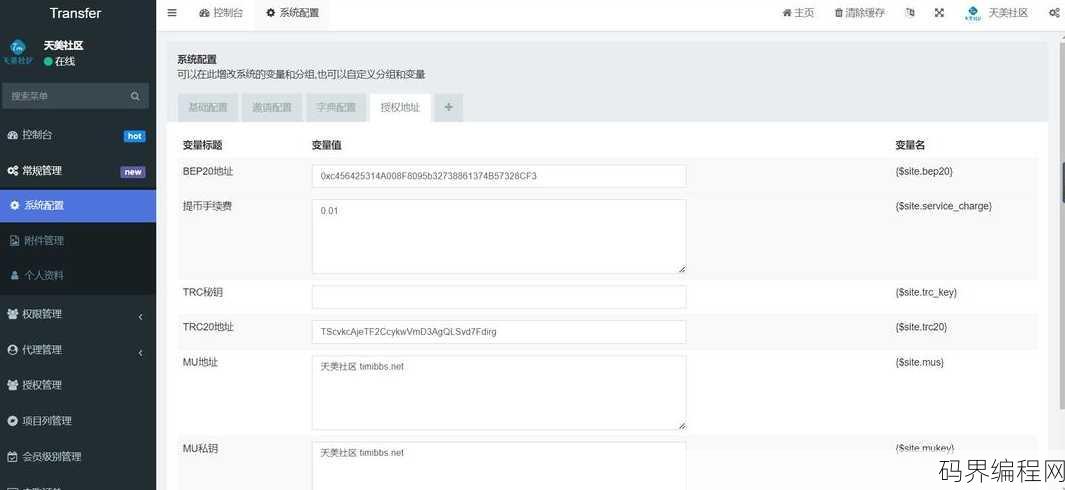Click the {$site.trc_key} variable name
The image size is (1065, 490).
[x=926, y=292]
